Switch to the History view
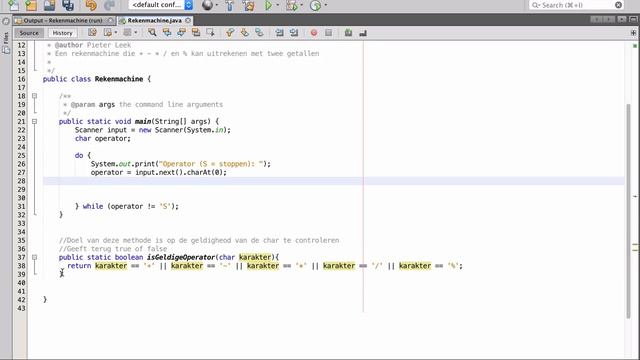Image resolution: width=640 pixels, height=360 pixels. [62, 33]
